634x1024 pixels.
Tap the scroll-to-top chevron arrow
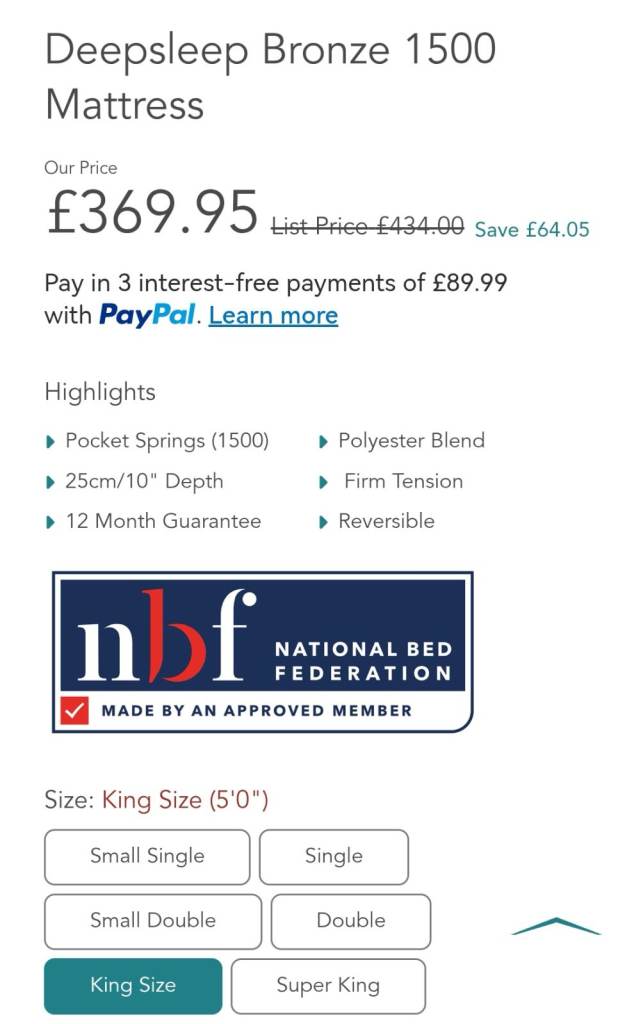pyautogui.click(x=556, y=927)
